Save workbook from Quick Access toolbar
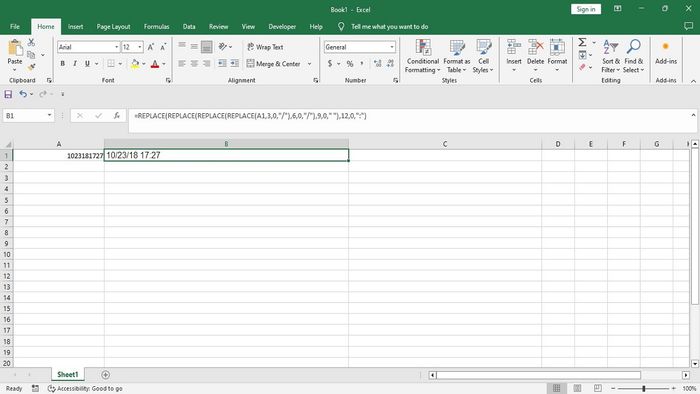The height and width of the screenshot is (394, 700). [x=8, y=94]
